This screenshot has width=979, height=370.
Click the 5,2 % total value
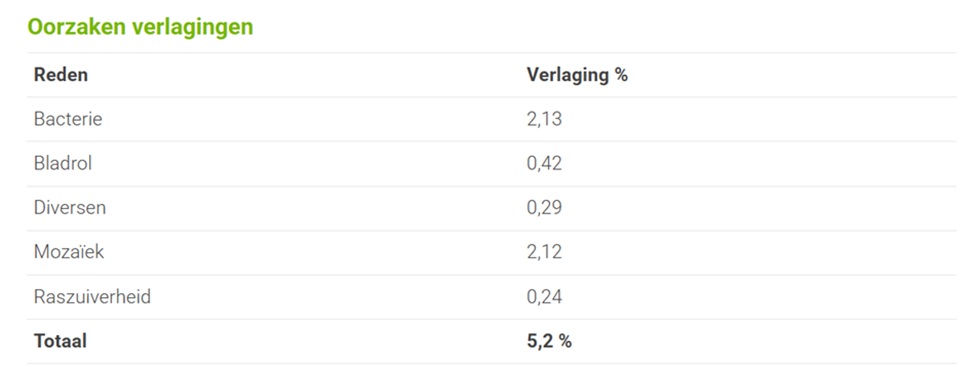pyautogui.click(x=549, y=341)
